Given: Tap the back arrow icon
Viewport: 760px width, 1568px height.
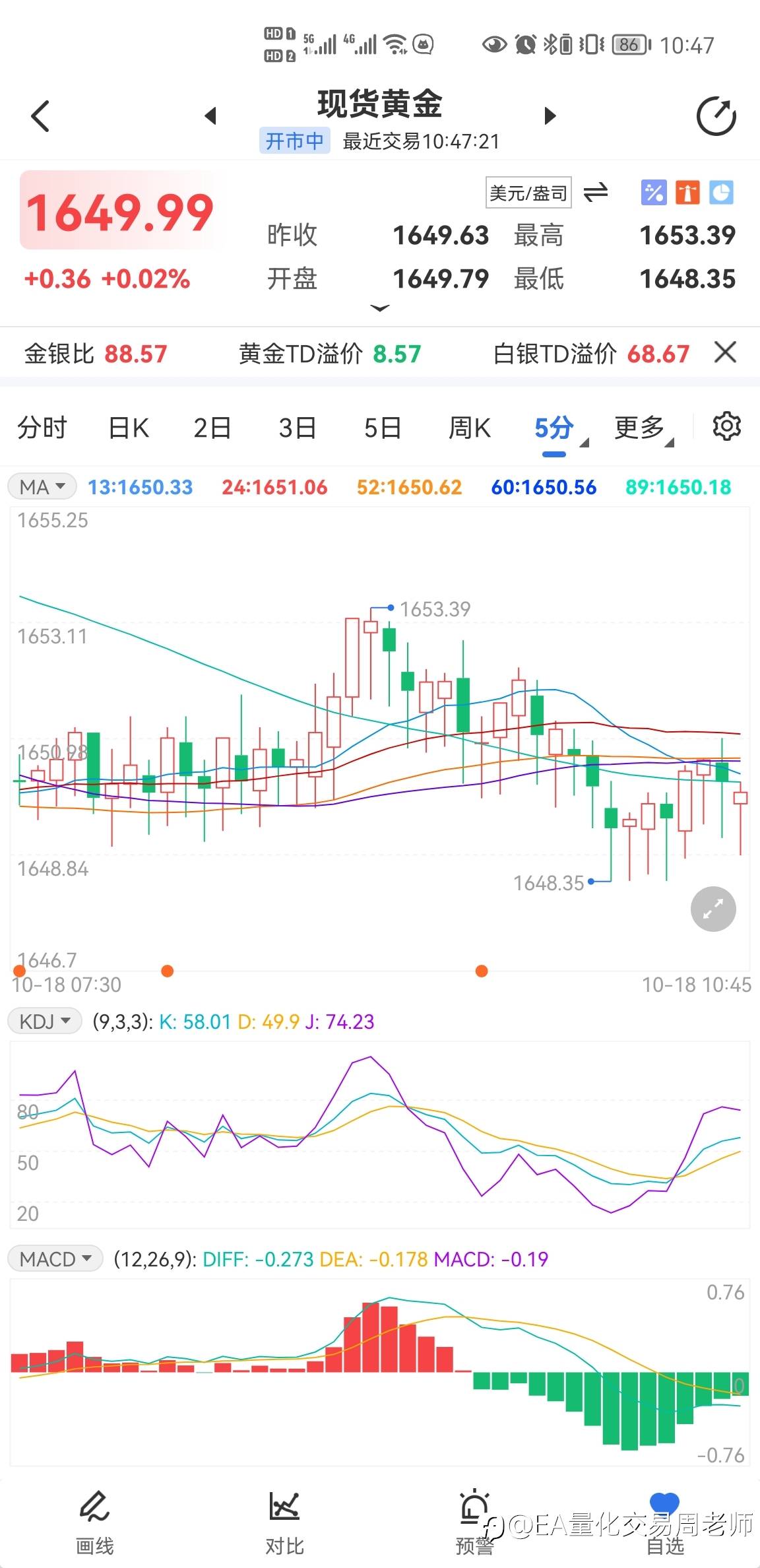Looking at the screenshot, I should pyautogui.click(x=40, y=116).
